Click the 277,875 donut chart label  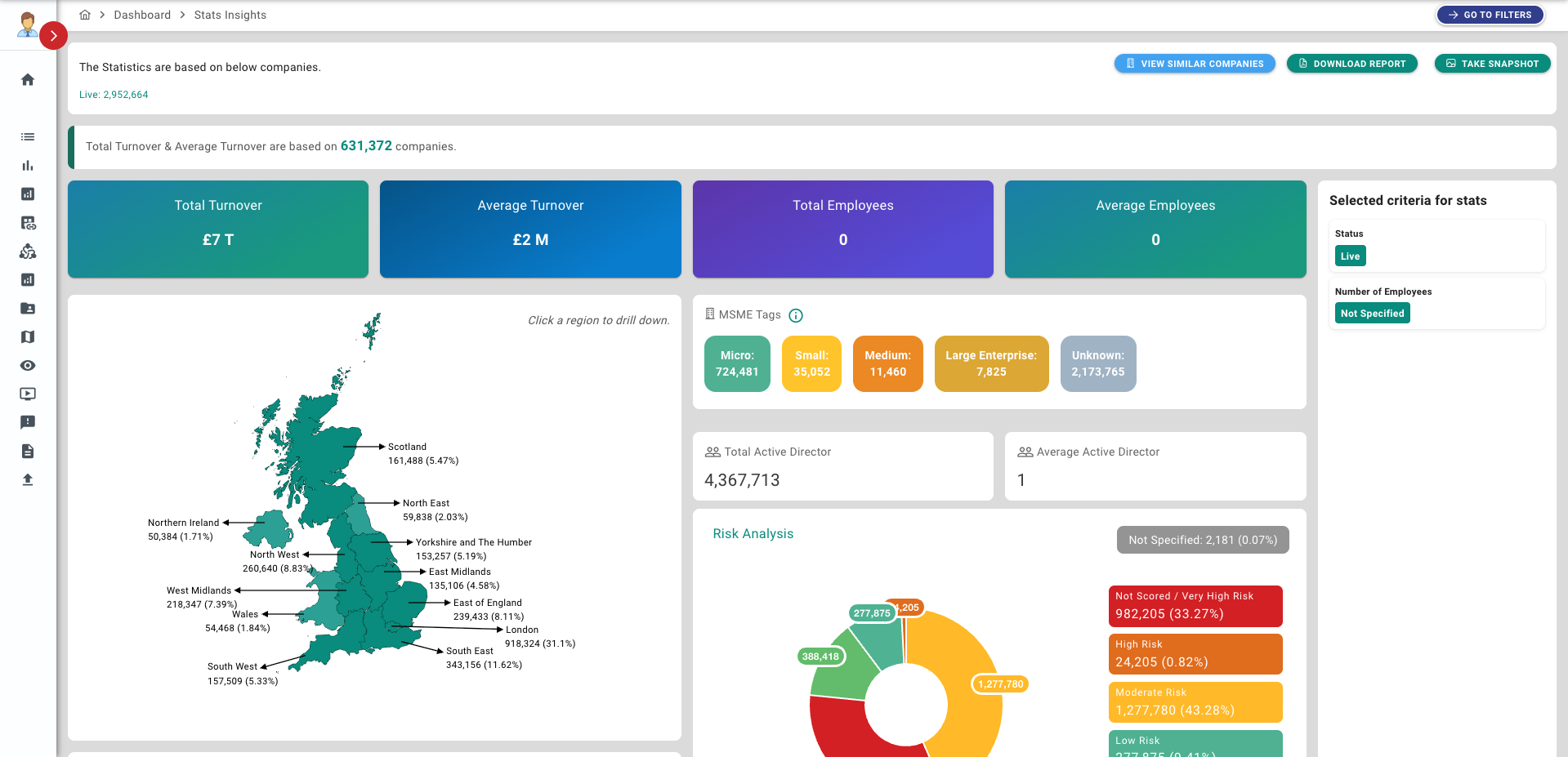(872, 613)
